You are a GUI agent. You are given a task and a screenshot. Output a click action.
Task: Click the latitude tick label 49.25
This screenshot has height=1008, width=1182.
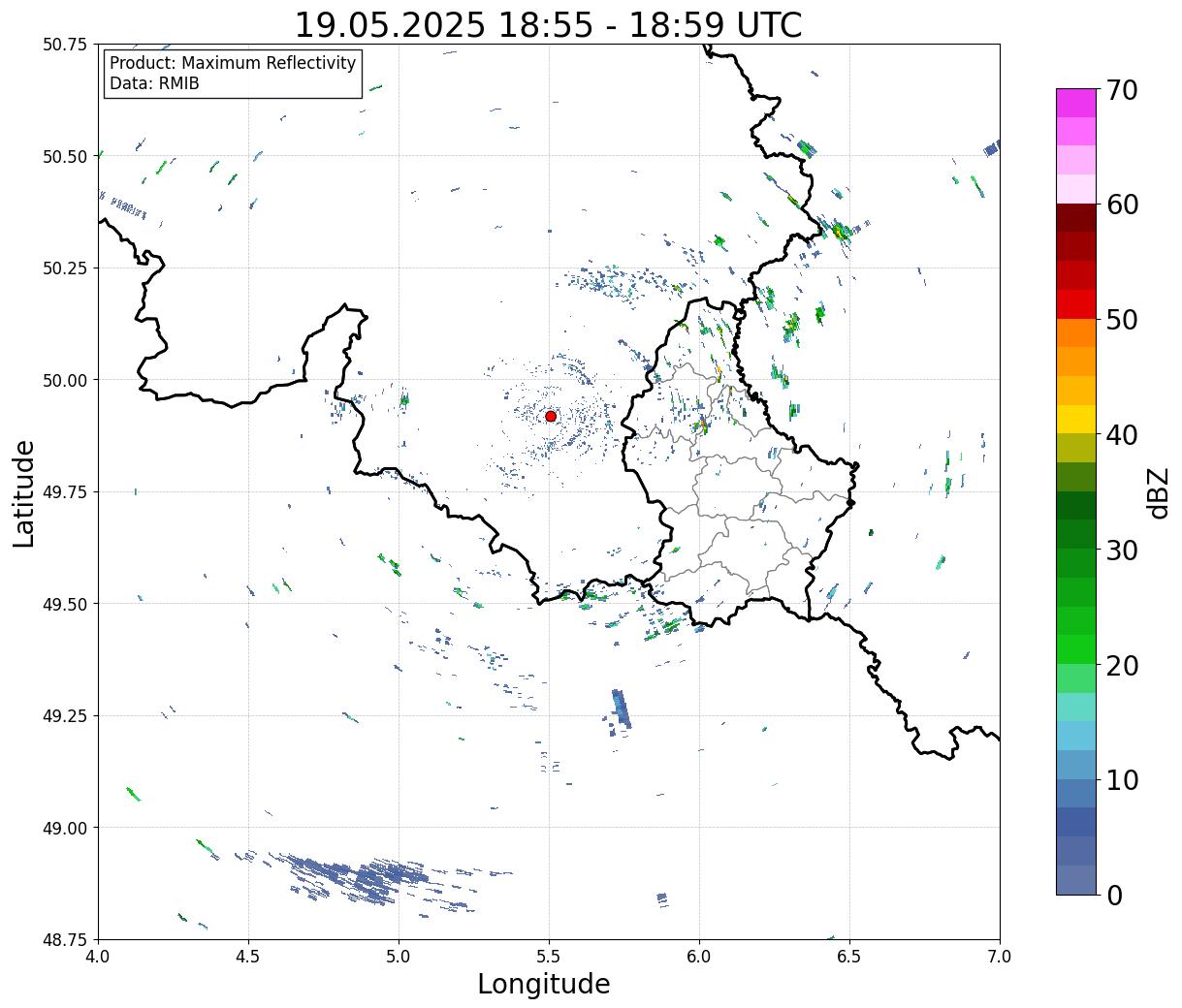(x=65, y=716)
